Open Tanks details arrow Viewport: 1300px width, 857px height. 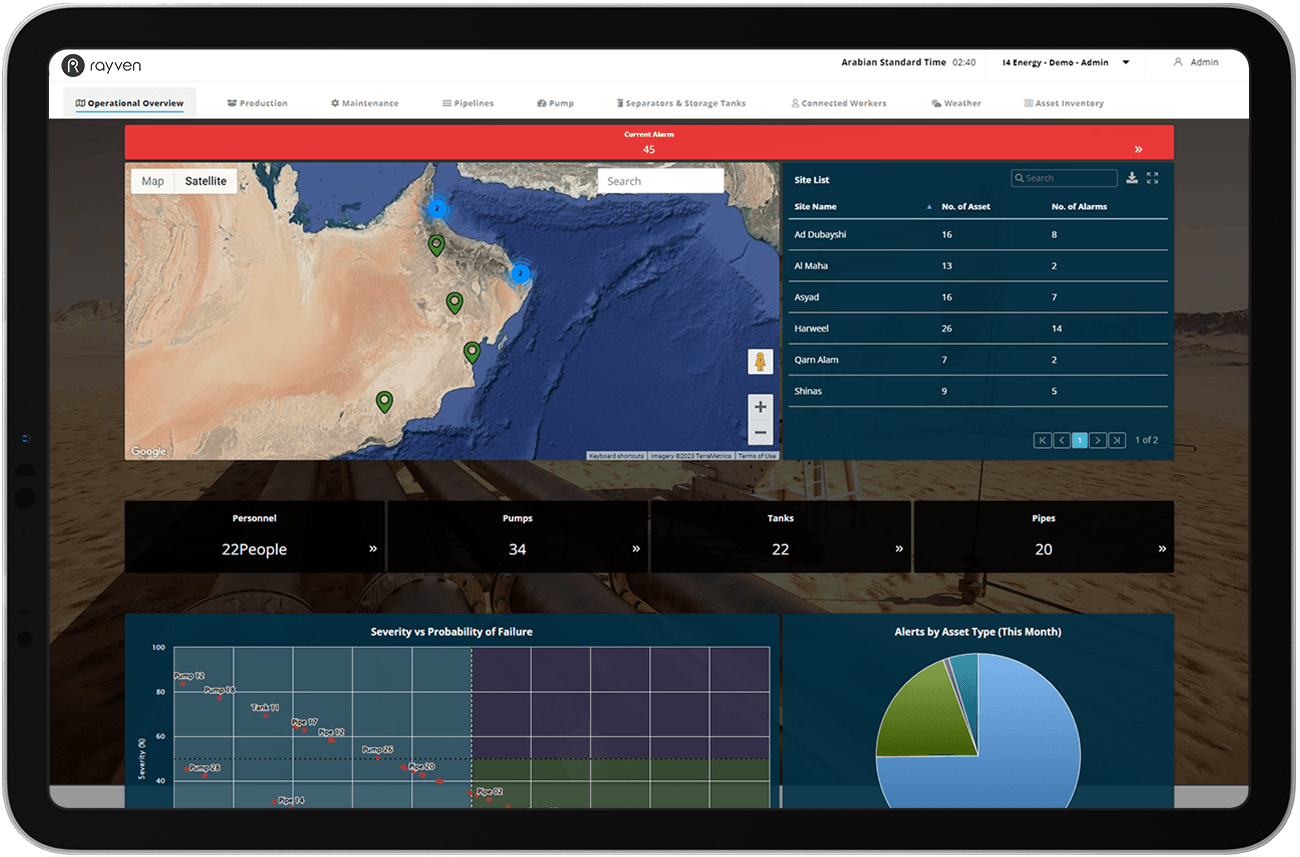pyautogui.click(x=899, y=549)
